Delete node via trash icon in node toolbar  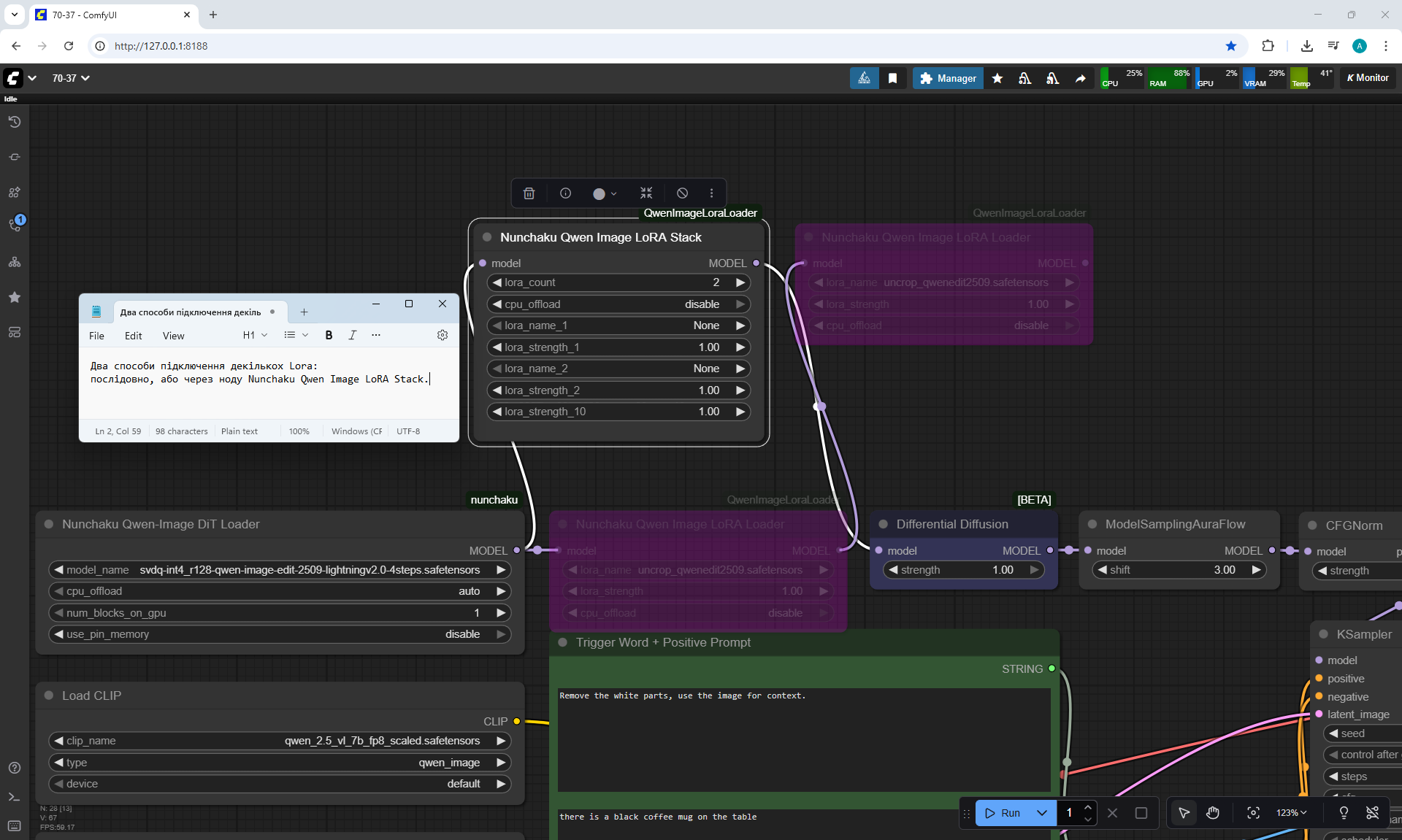[x=529, y=193]
